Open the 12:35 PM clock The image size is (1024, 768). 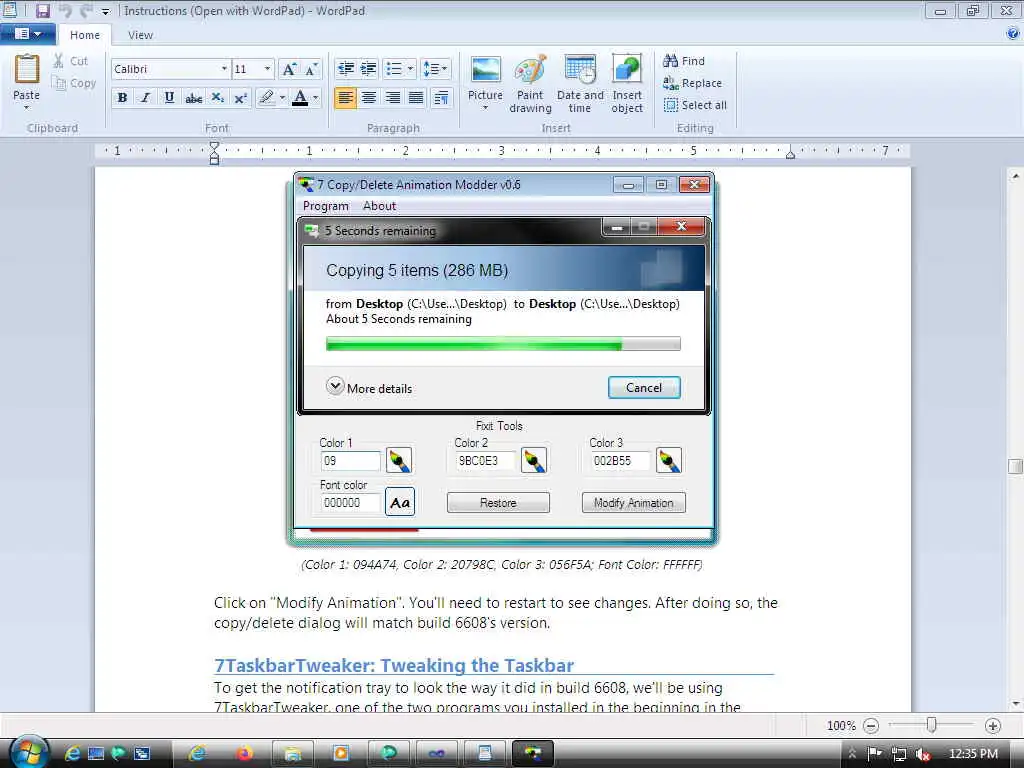pos(973,754)
